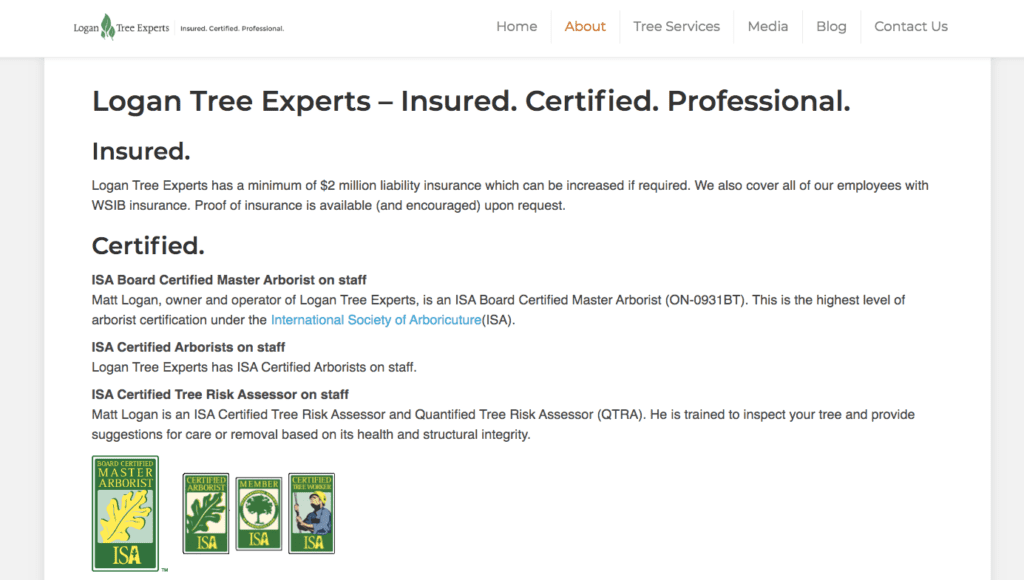Navigate to Contact Us
Viewport: 1024px width, 580px height.
[911, 27]
